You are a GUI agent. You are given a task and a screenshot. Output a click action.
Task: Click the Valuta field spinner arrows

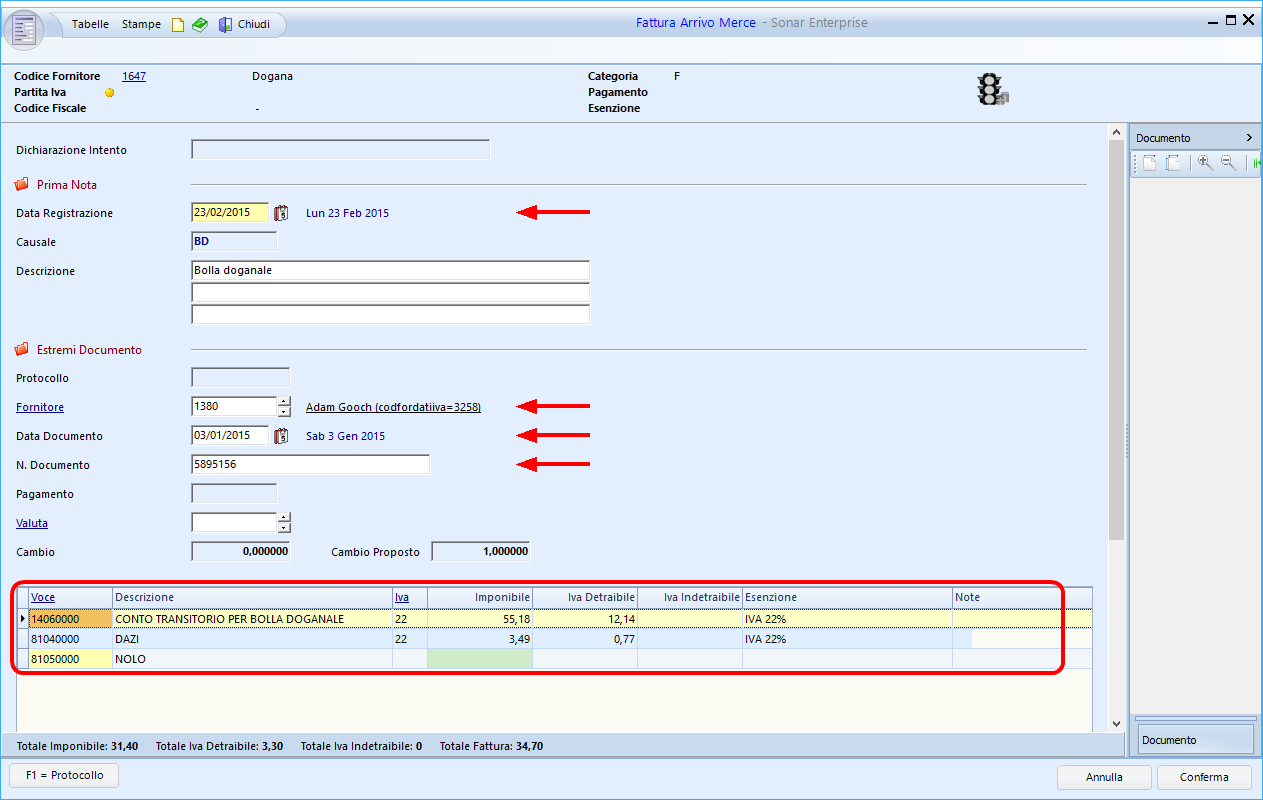coord(284,523)
